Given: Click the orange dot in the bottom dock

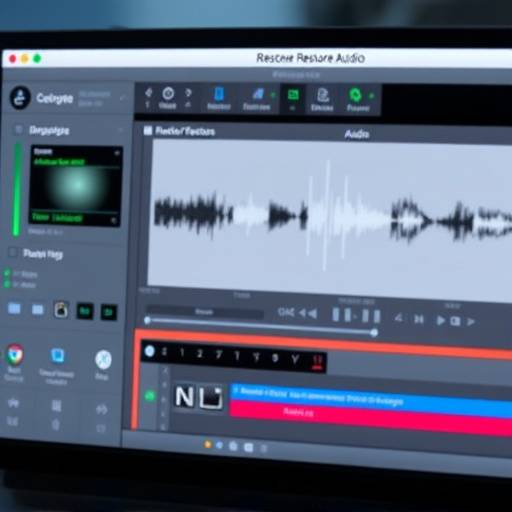Looking at the screenshot, I should (208, 444).
